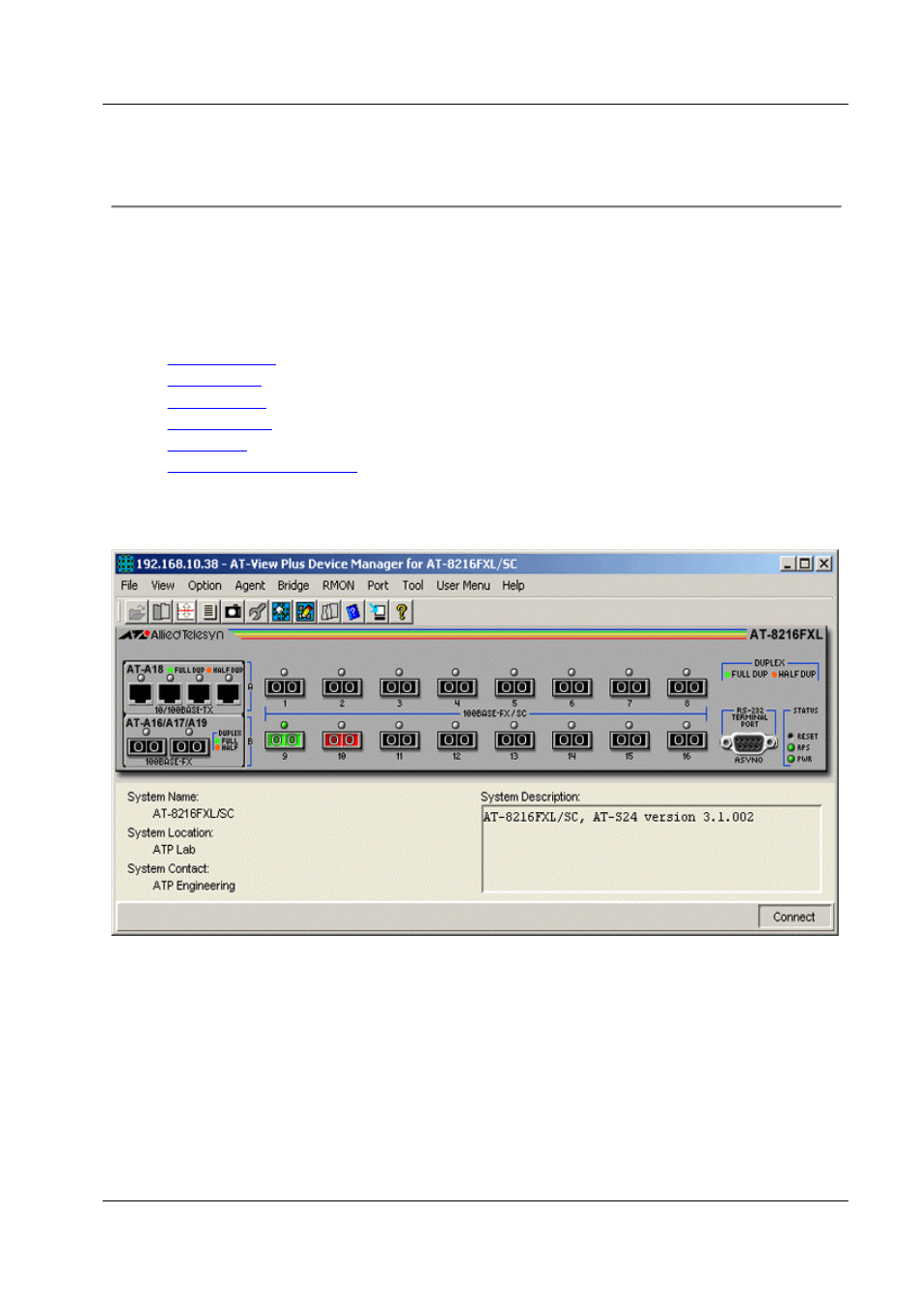The width and height of the screenshot is (924, 1308).
Task: Click inside the System Description box
Action: click(x=651, y=848)
